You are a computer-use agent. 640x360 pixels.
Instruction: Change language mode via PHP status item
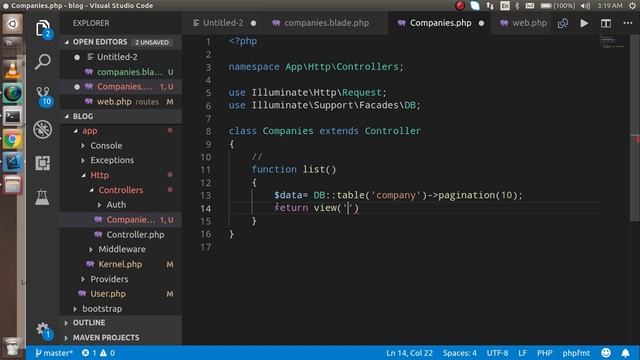point(544,353)
